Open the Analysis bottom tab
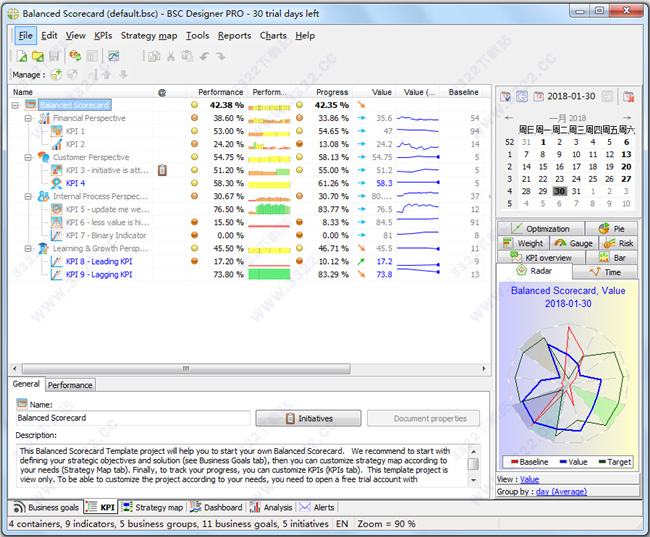The image size is (650, 537). [x=271, y=508]
